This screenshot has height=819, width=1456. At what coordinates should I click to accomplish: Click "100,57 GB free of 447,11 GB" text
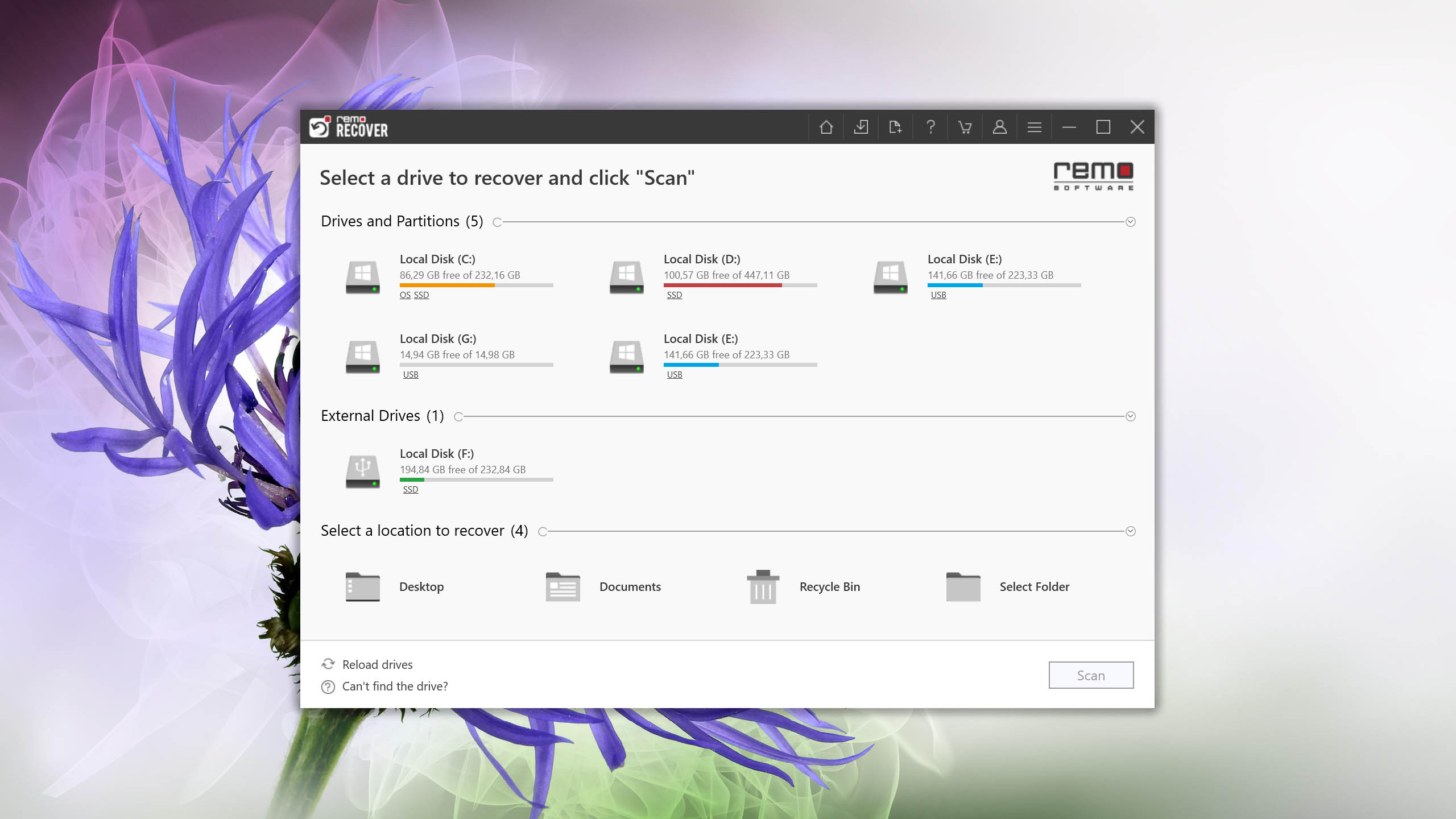click(x=727, y=275)
